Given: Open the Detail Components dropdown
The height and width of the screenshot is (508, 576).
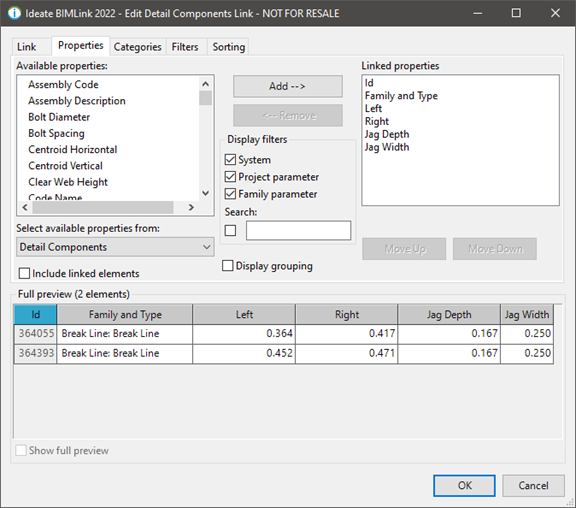Looking at the screenshot, I should click(115, 247).
